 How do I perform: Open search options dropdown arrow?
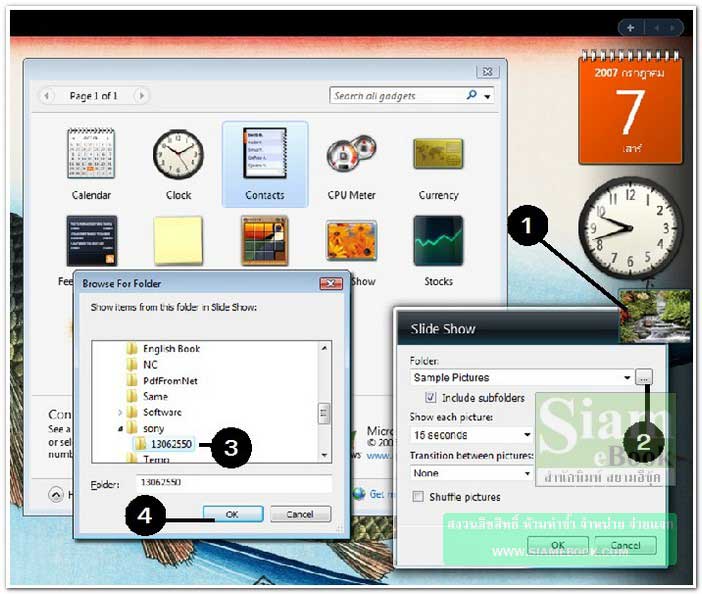pos(487,96)
